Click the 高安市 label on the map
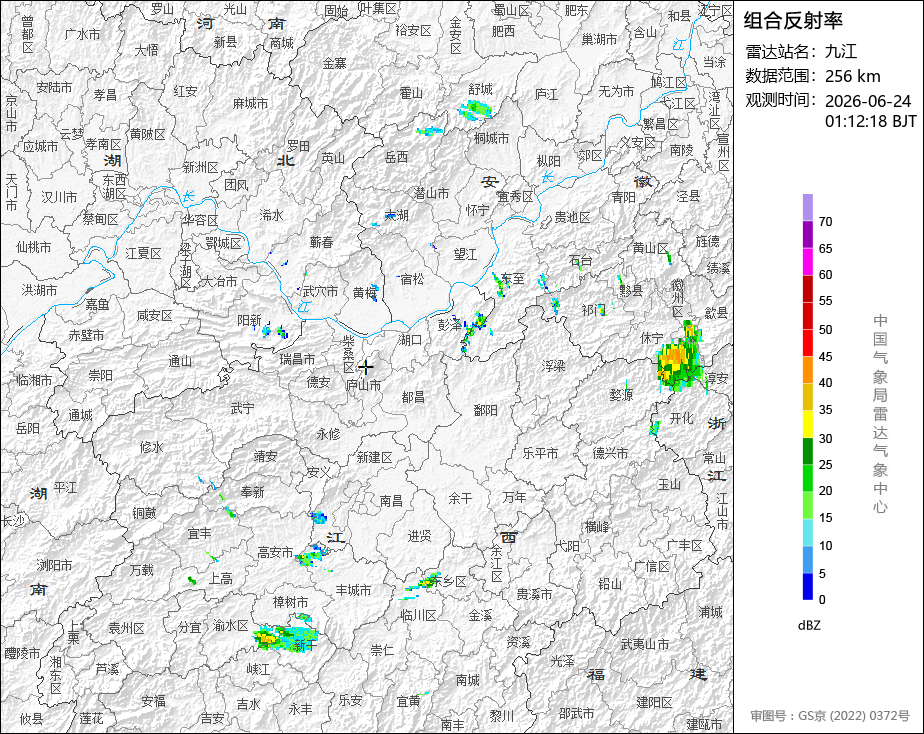Screen dimensions: 924x734 click(x=275, y=553)
